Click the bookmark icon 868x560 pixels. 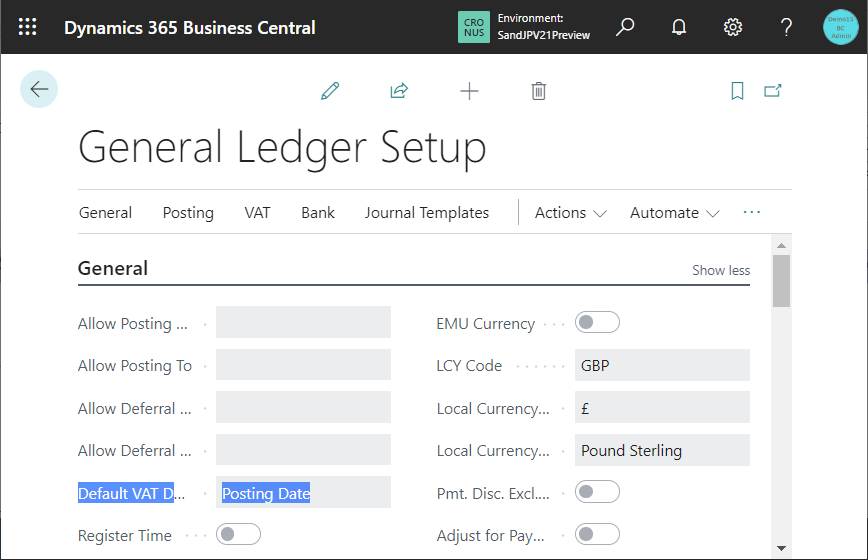(x=737, y=91)
